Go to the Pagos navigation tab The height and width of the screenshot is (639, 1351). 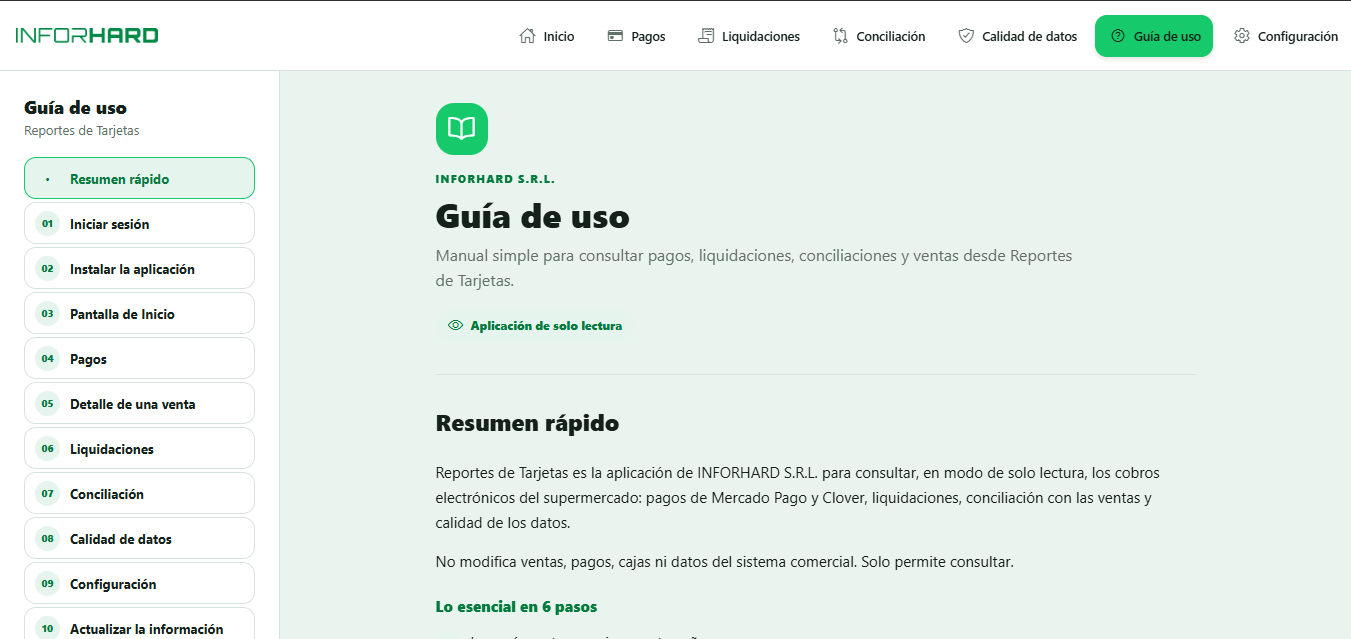pos(636,36)
